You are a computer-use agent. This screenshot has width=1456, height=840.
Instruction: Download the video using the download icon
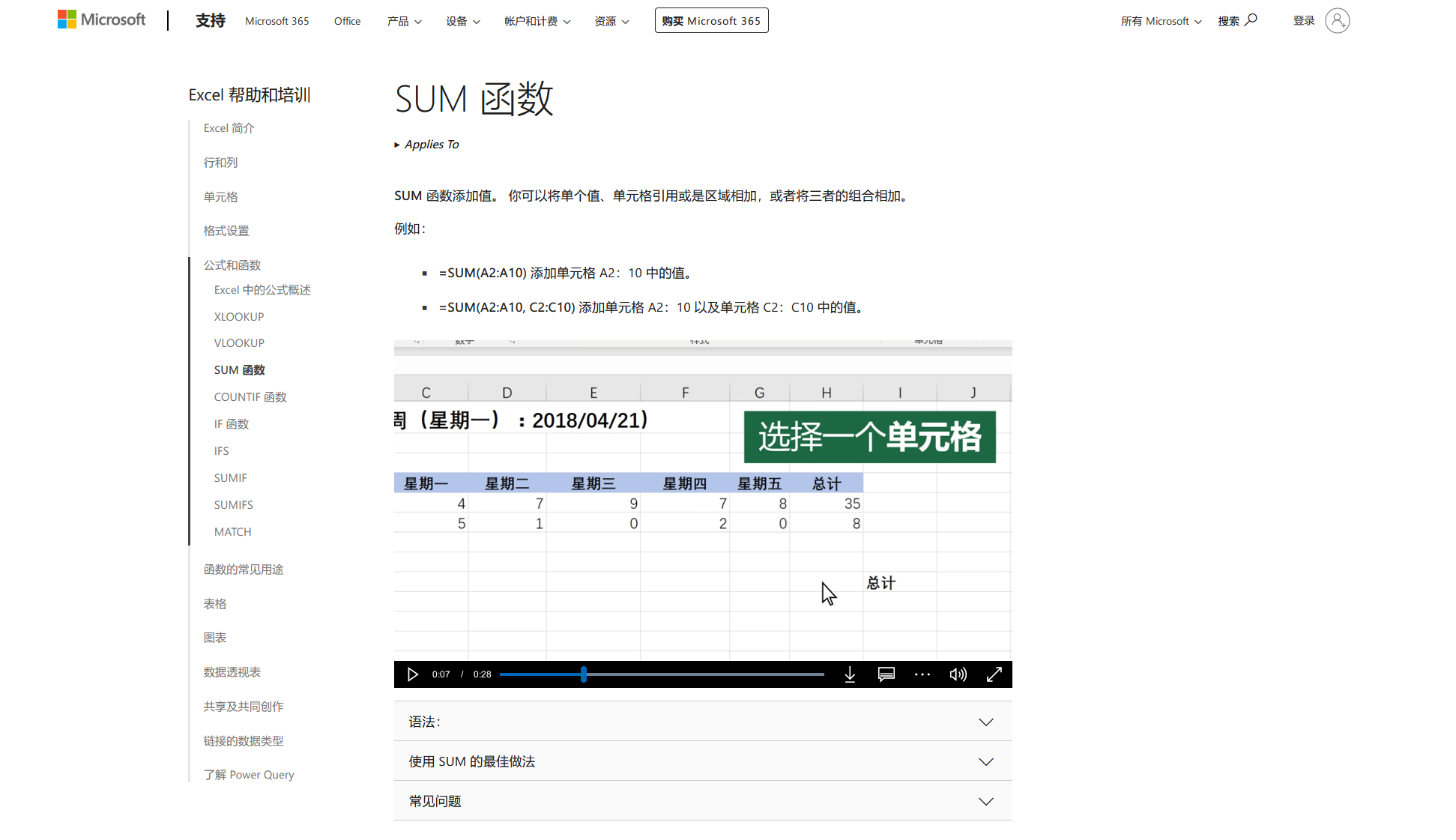(x=850, y=674)
